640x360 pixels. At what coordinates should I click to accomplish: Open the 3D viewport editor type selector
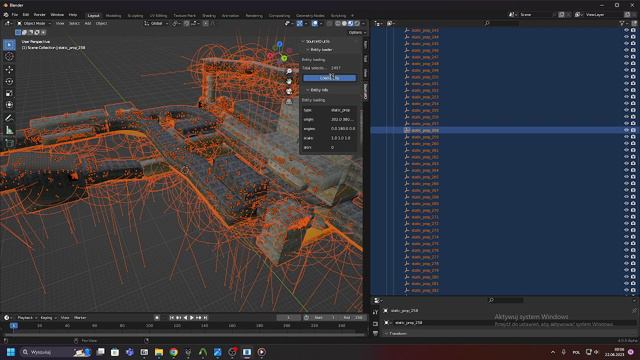8,23
